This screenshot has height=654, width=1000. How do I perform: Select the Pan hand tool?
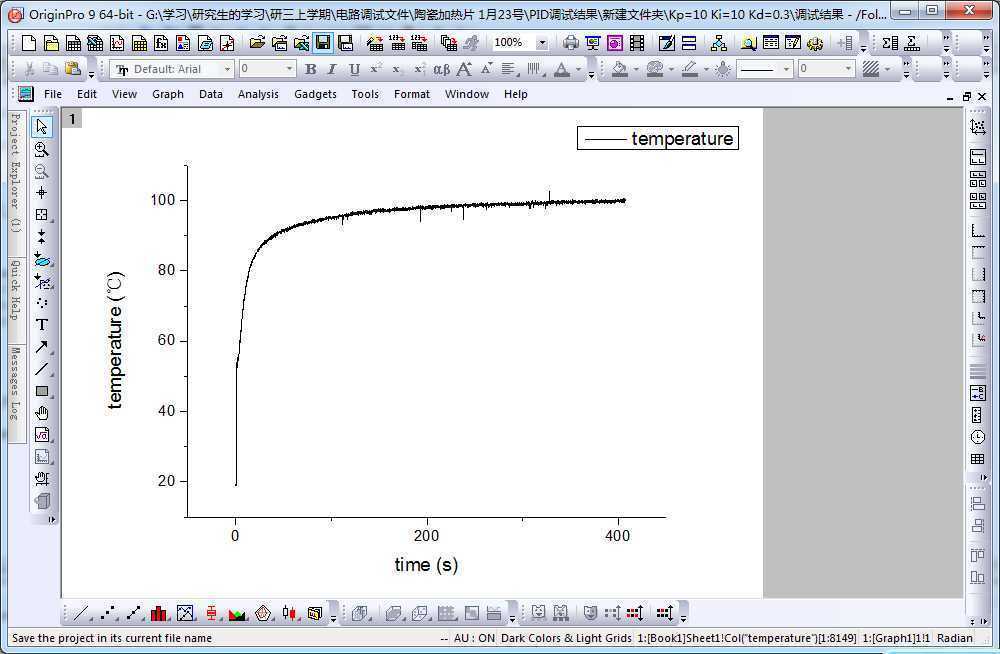(41, 413)
